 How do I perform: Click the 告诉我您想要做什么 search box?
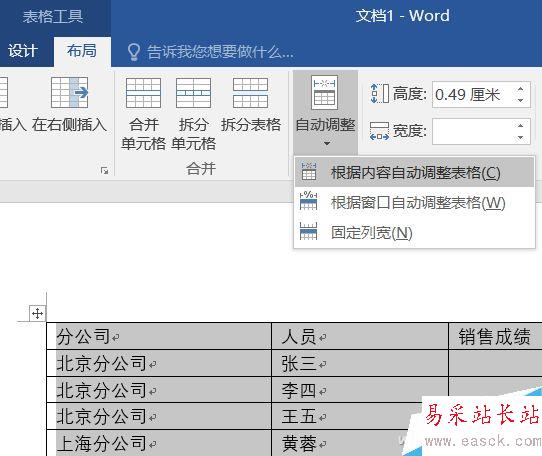(220, 52)
